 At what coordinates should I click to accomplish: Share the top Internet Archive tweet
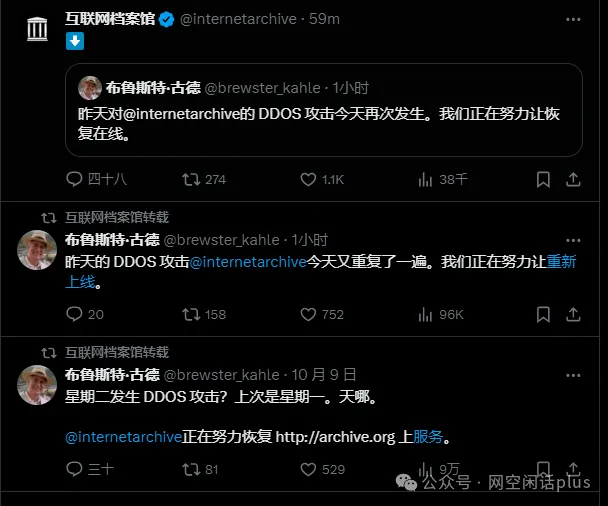tap(573, 179)
